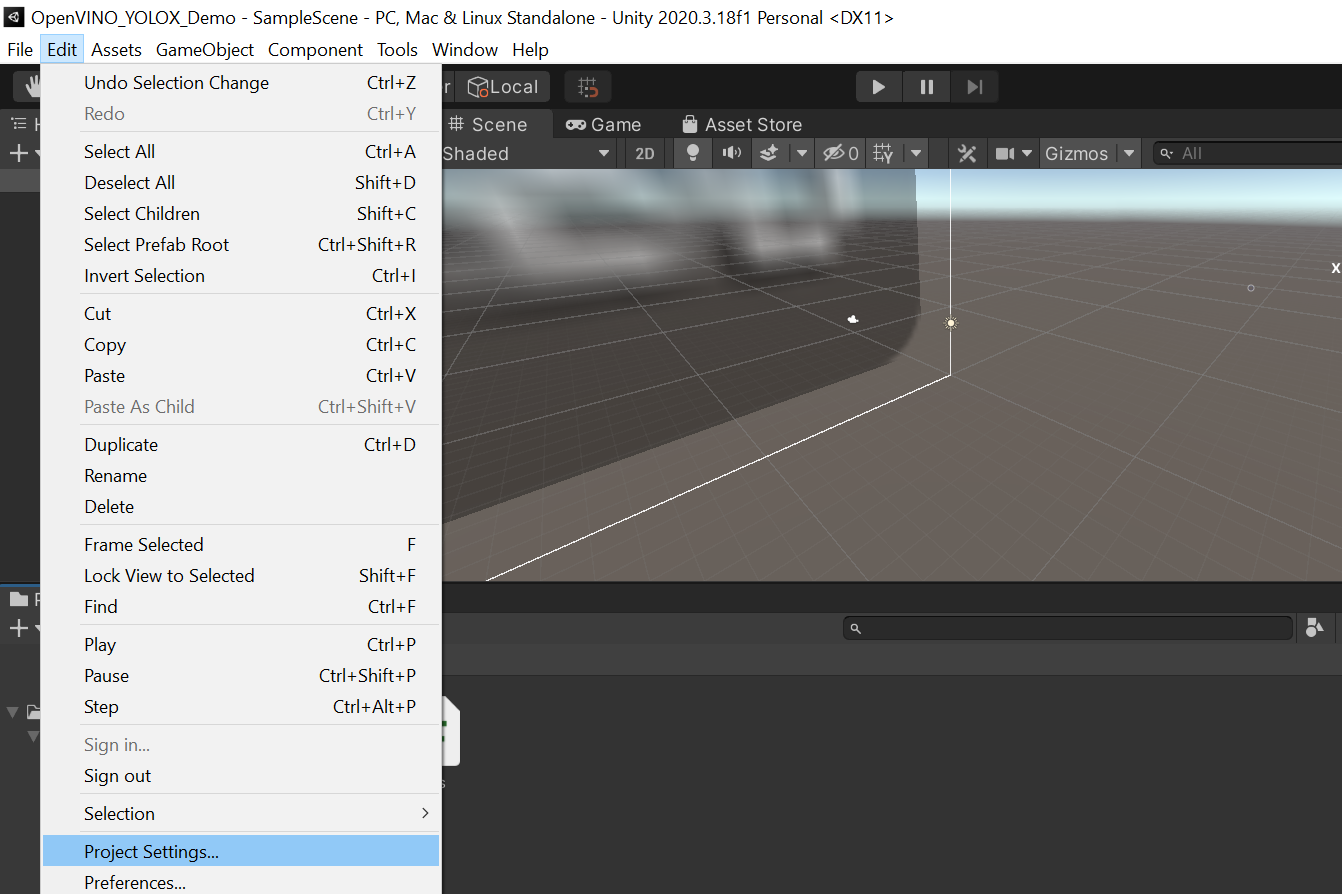Click the Project panel search field
The width and height of the screenshot is (1342, 894).
[1068, 628]
